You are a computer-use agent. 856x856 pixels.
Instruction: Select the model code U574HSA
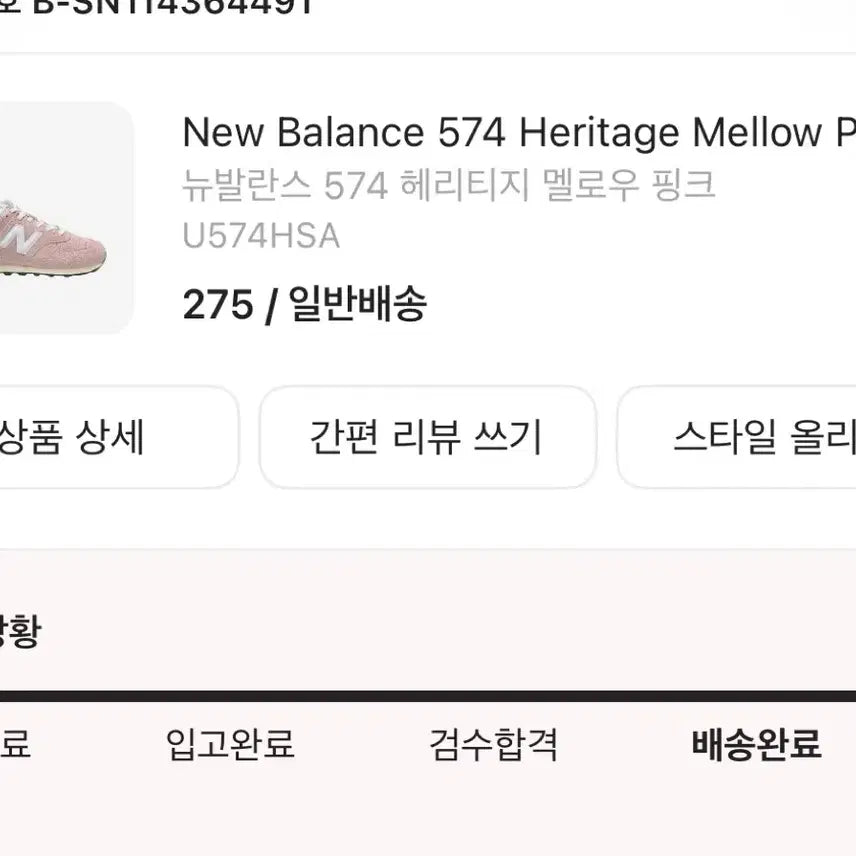pyautogui.click(x=261, y=237)
